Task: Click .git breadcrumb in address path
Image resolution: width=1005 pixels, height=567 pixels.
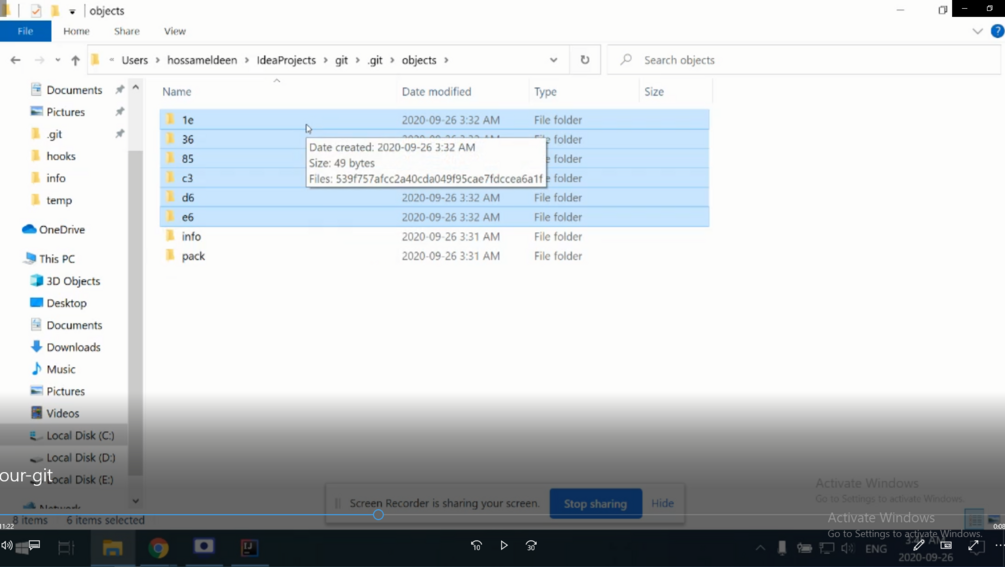Action: point(375,60)
